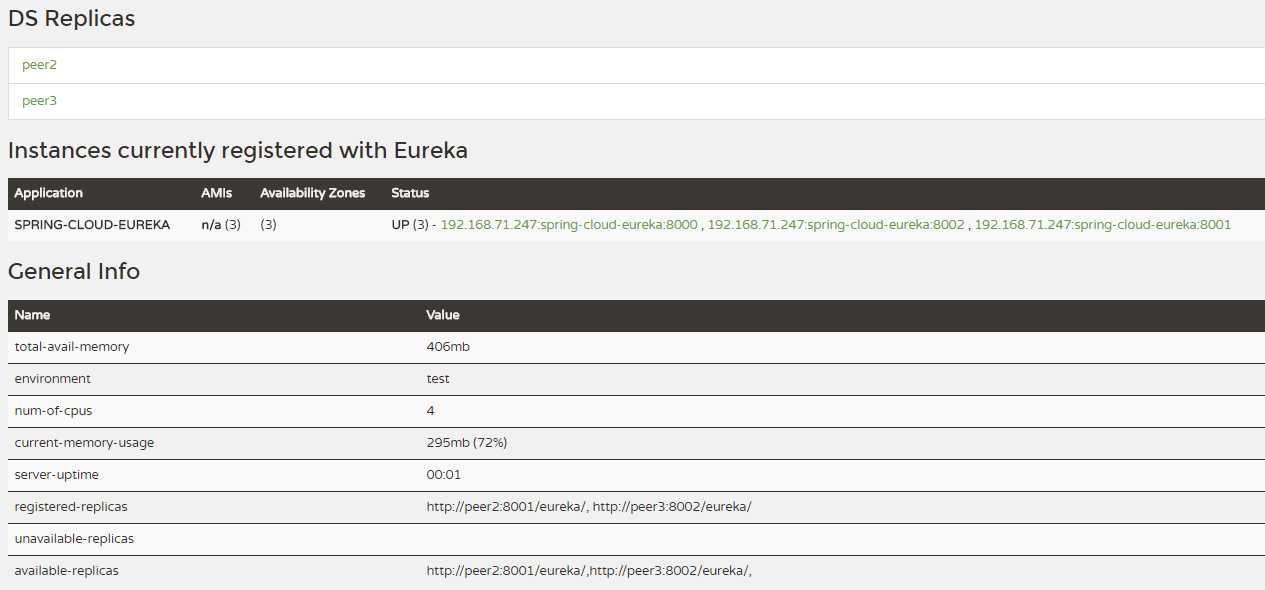Click the Status column header

(410, 193)
